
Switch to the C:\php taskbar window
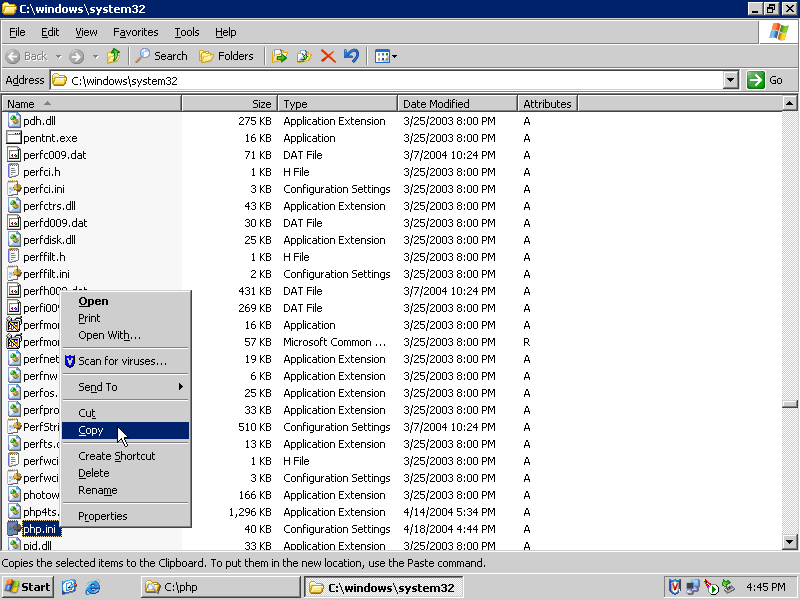click(x=220, y=587)
